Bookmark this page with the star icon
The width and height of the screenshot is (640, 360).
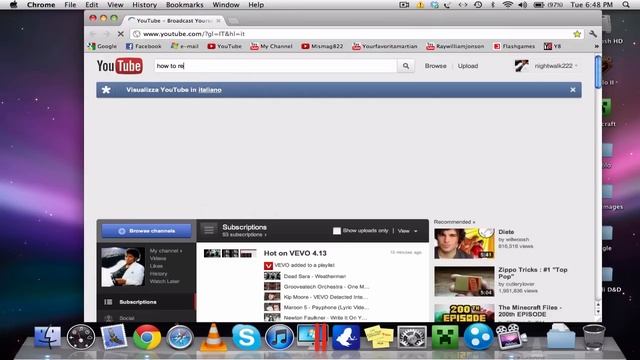coord(577,34)
